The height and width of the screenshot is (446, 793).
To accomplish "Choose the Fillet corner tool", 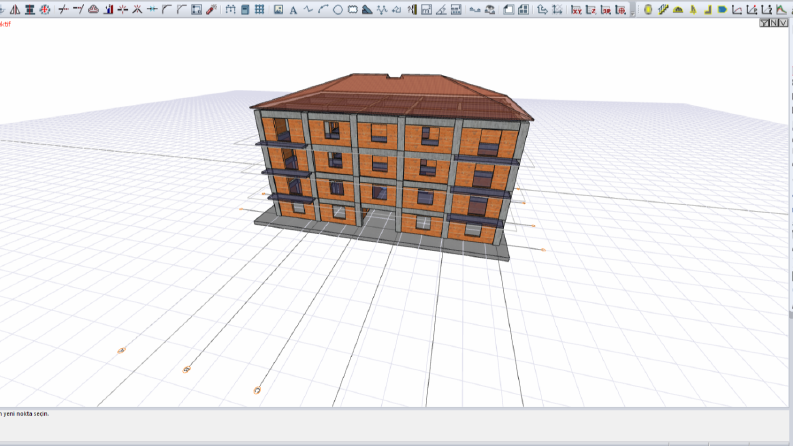I will 167,9.
